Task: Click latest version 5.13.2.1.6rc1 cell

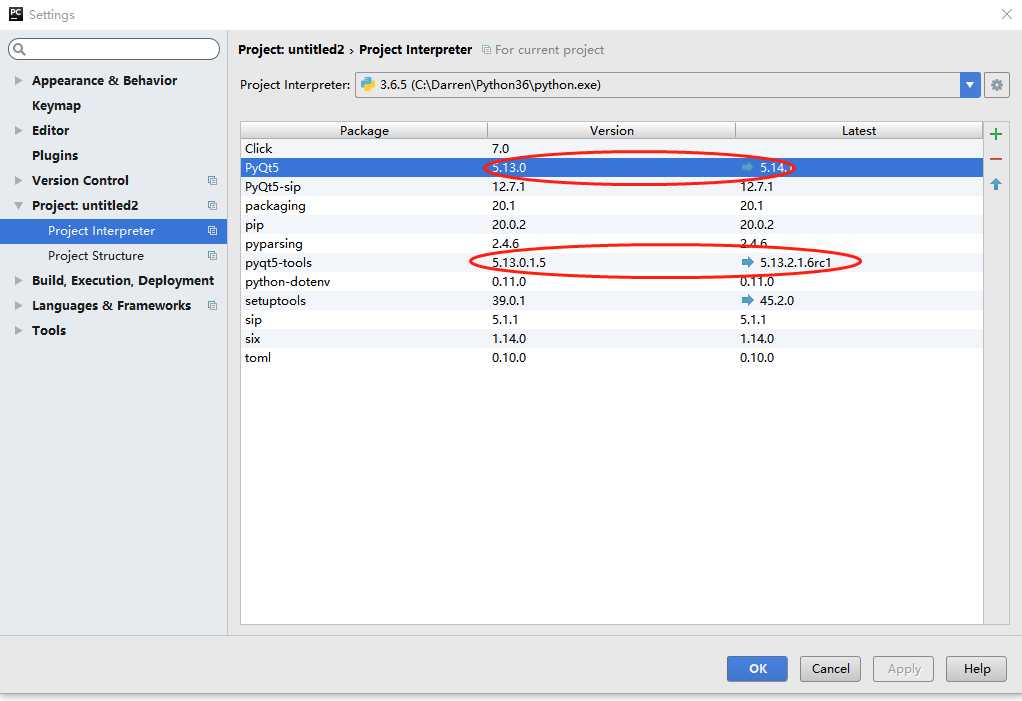Action: tap(795, 263)
